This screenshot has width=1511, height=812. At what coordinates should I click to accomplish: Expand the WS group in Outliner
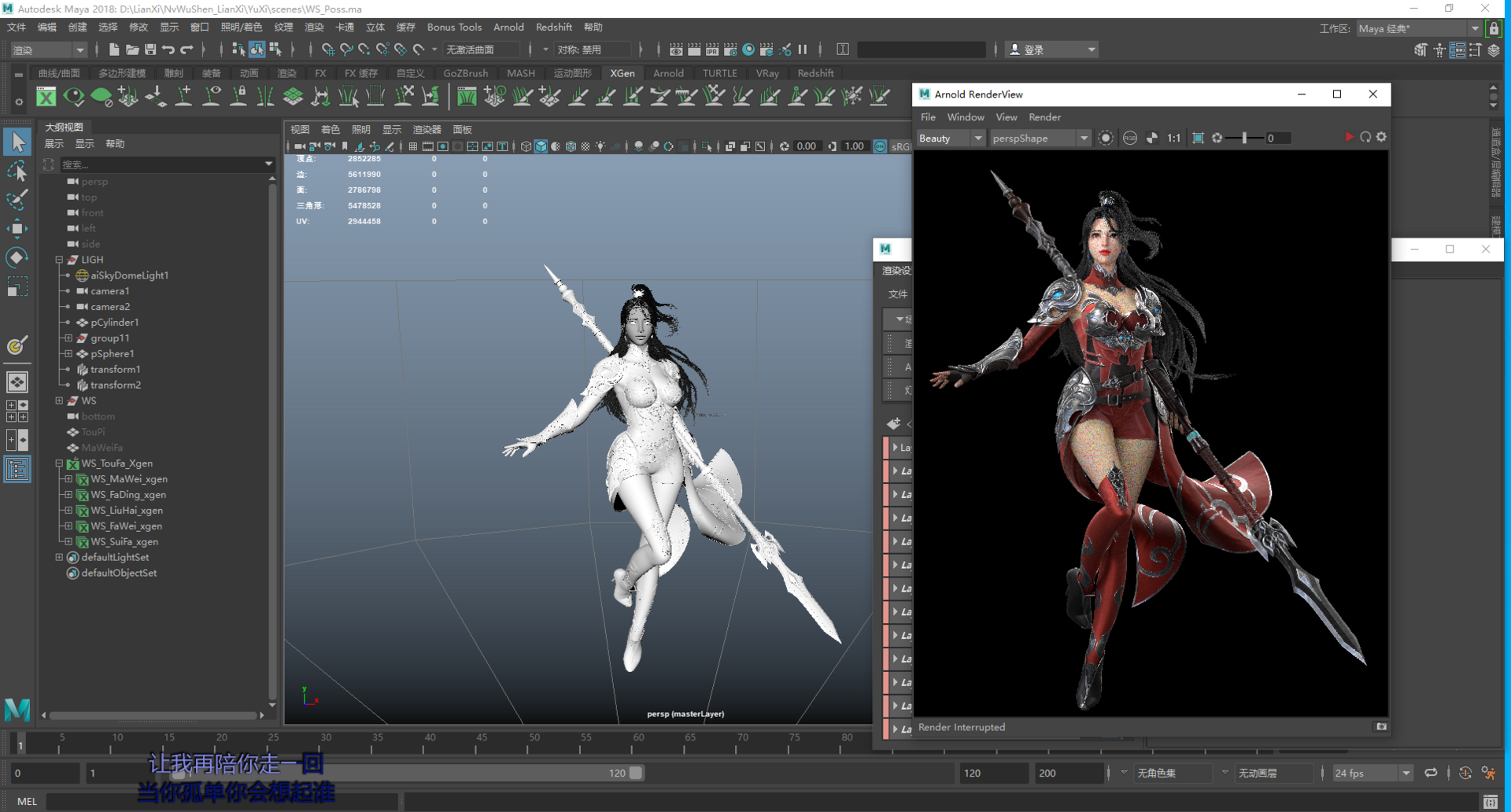point(59,400)
